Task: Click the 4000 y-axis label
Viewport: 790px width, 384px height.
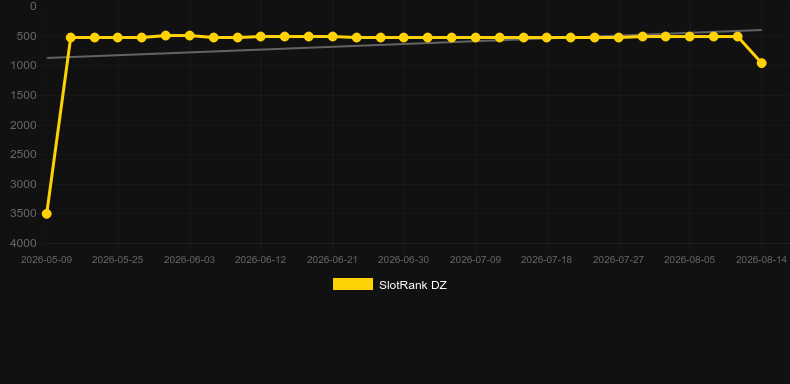Action: 24,243
